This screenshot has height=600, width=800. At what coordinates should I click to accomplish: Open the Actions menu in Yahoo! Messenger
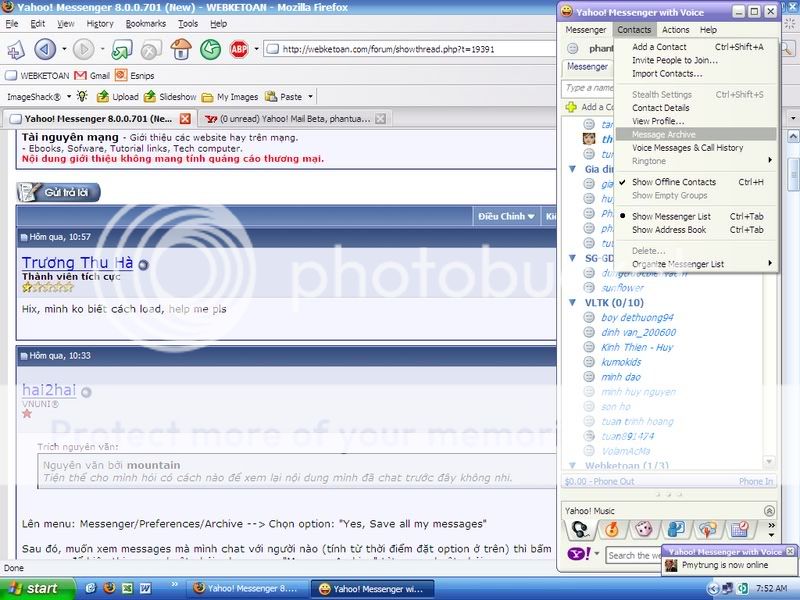coord(675,30)
